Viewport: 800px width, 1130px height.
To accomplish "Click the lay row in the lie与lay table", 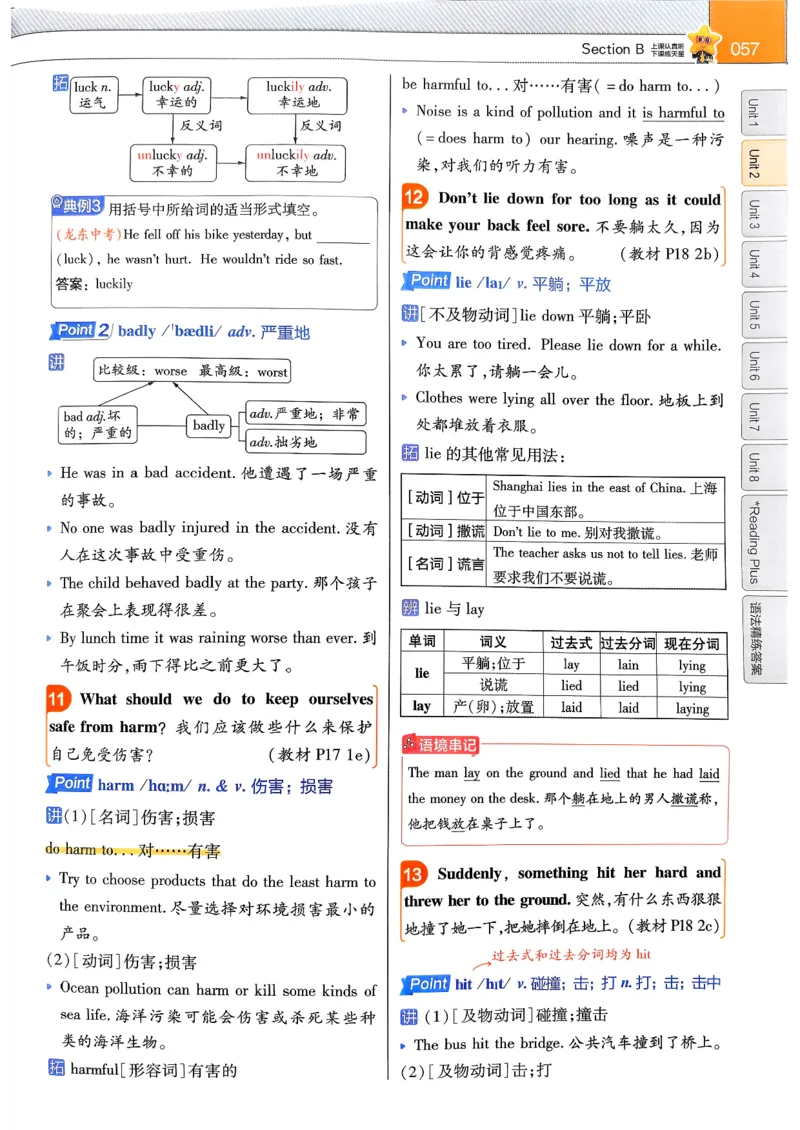I will [423, 707].
